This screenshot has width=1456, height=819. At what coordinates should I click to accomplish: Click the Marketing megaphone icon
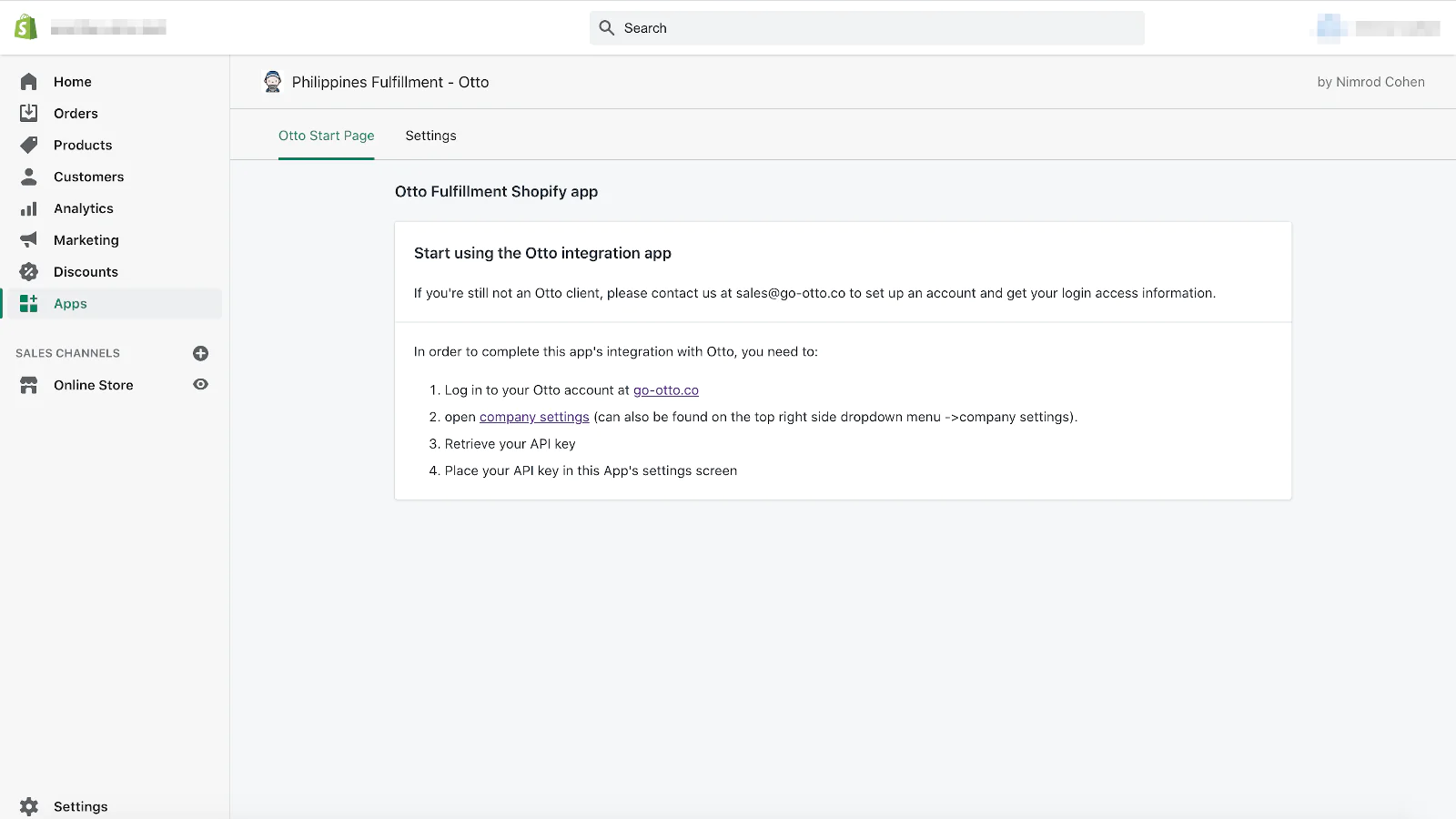click(29, 240)
